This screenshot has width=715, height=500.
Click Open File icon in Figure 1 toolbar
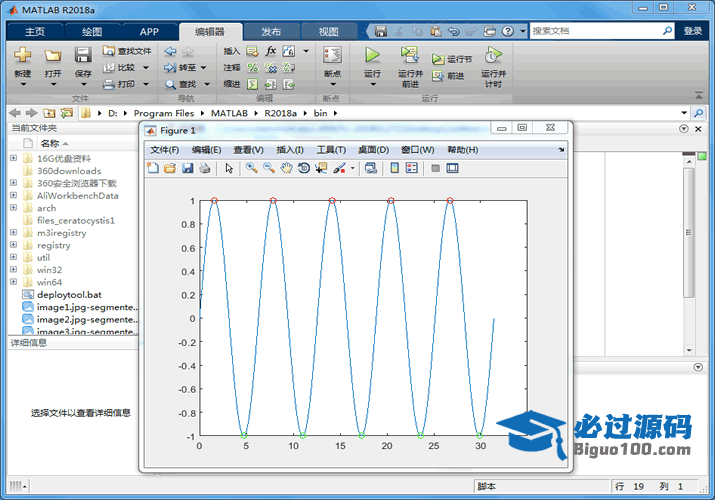pyautogui.click(x=170, y=168)
